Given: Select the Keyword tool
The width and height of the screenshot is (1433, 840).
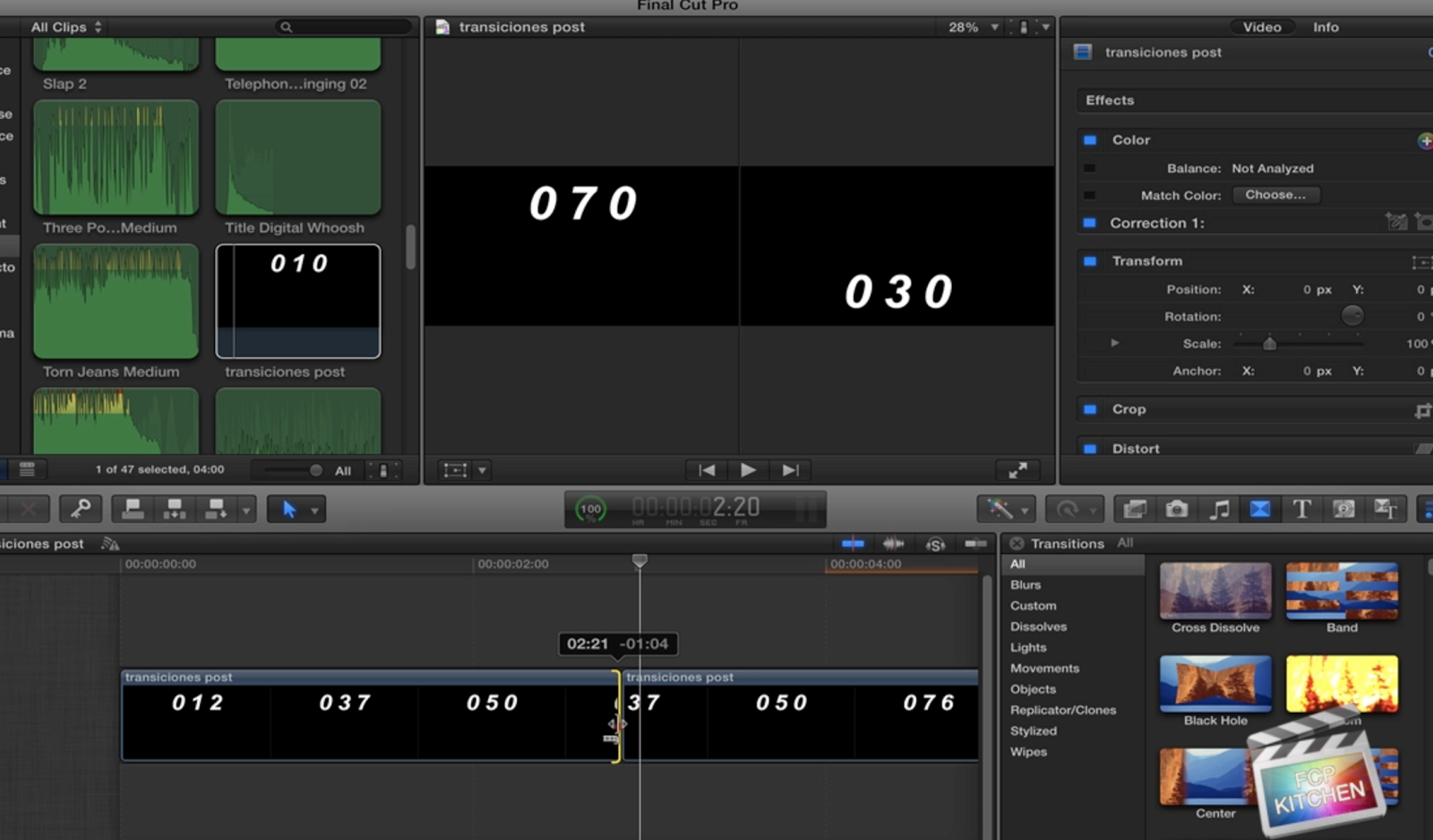Looking at the screenshot, I should click(x=79, y=509).
